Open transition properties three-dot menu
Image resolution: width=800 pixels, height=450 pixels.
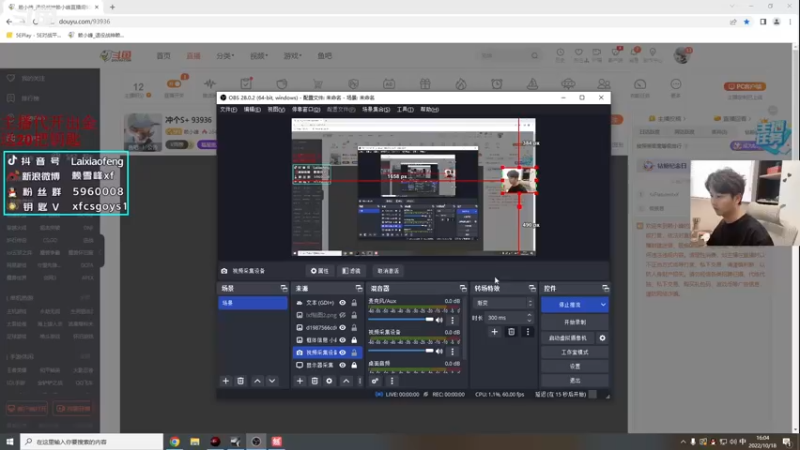click(528, 332)
